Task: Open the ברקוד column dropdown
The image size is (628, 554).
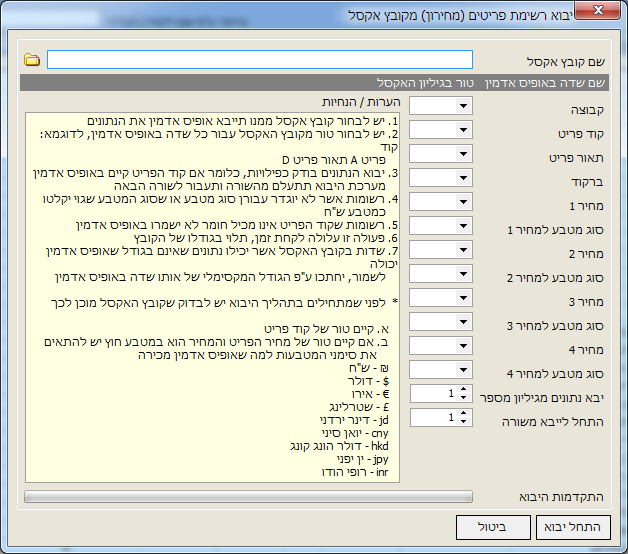Action: click(x=463, y=178)
